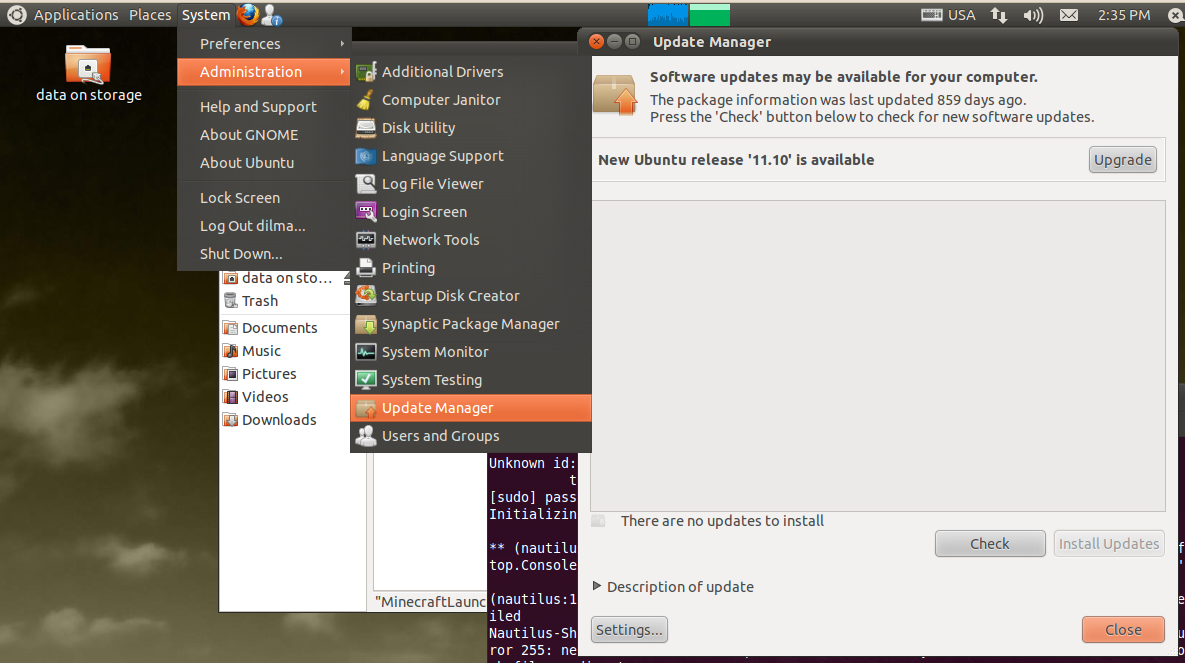Open Update Manager Settings button
This screenshot has width=1185, height=663.
[x=629, y=630]
